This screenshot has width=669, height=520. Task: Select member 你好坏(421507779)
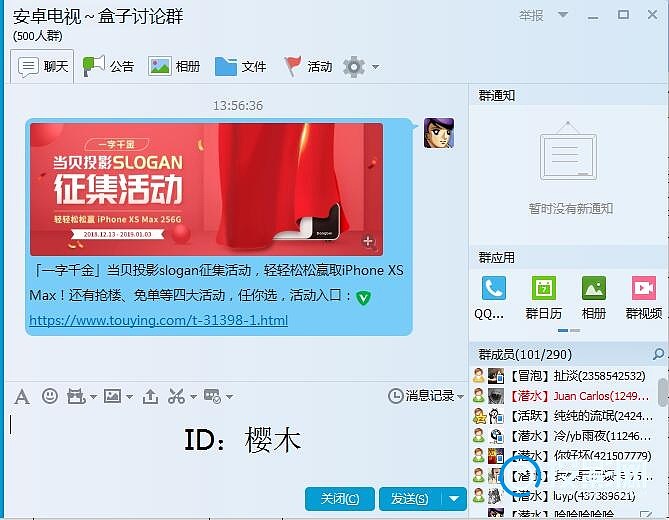[565, 456]
